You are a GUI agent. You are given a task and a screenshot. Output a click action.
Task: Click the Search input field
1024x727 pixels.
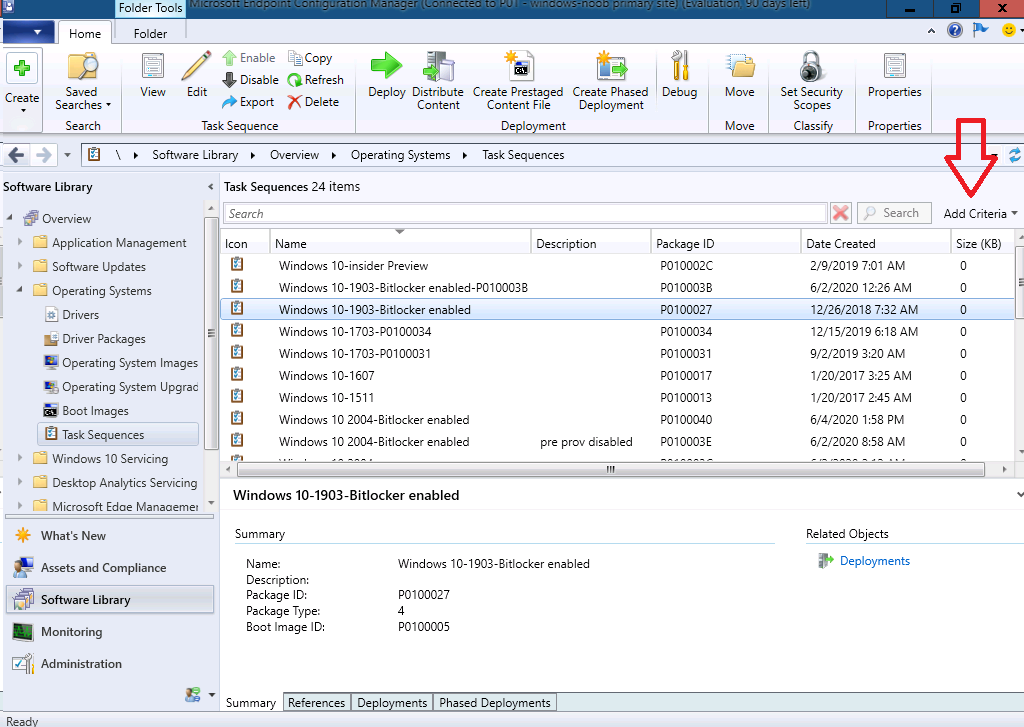tap(525, 214)
